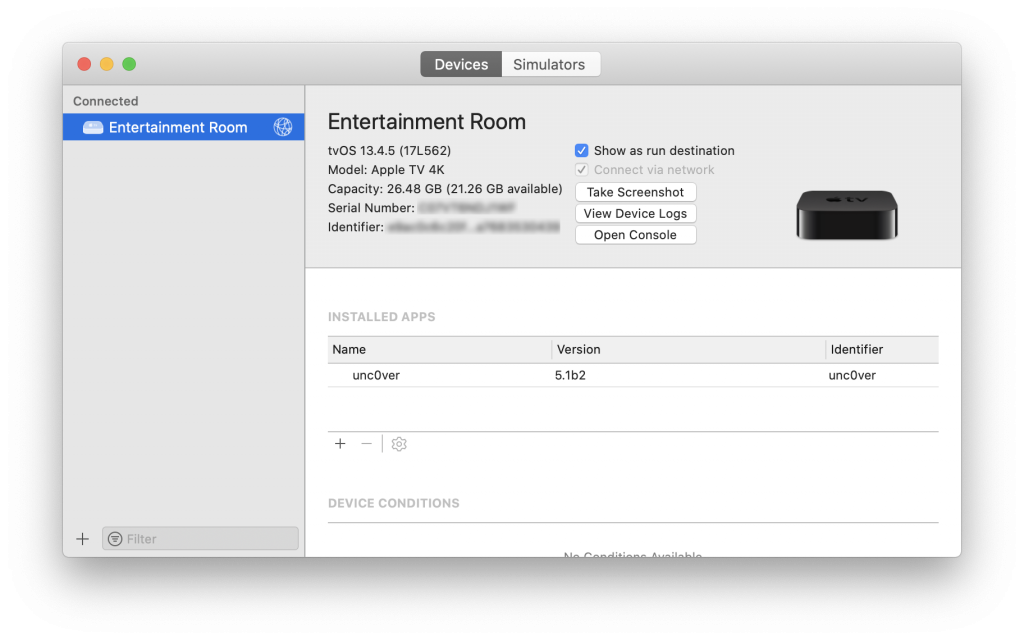Click the Apple TV icon in the sidebar row
The image size is (1024, 640).
click(x=92, y=127)
